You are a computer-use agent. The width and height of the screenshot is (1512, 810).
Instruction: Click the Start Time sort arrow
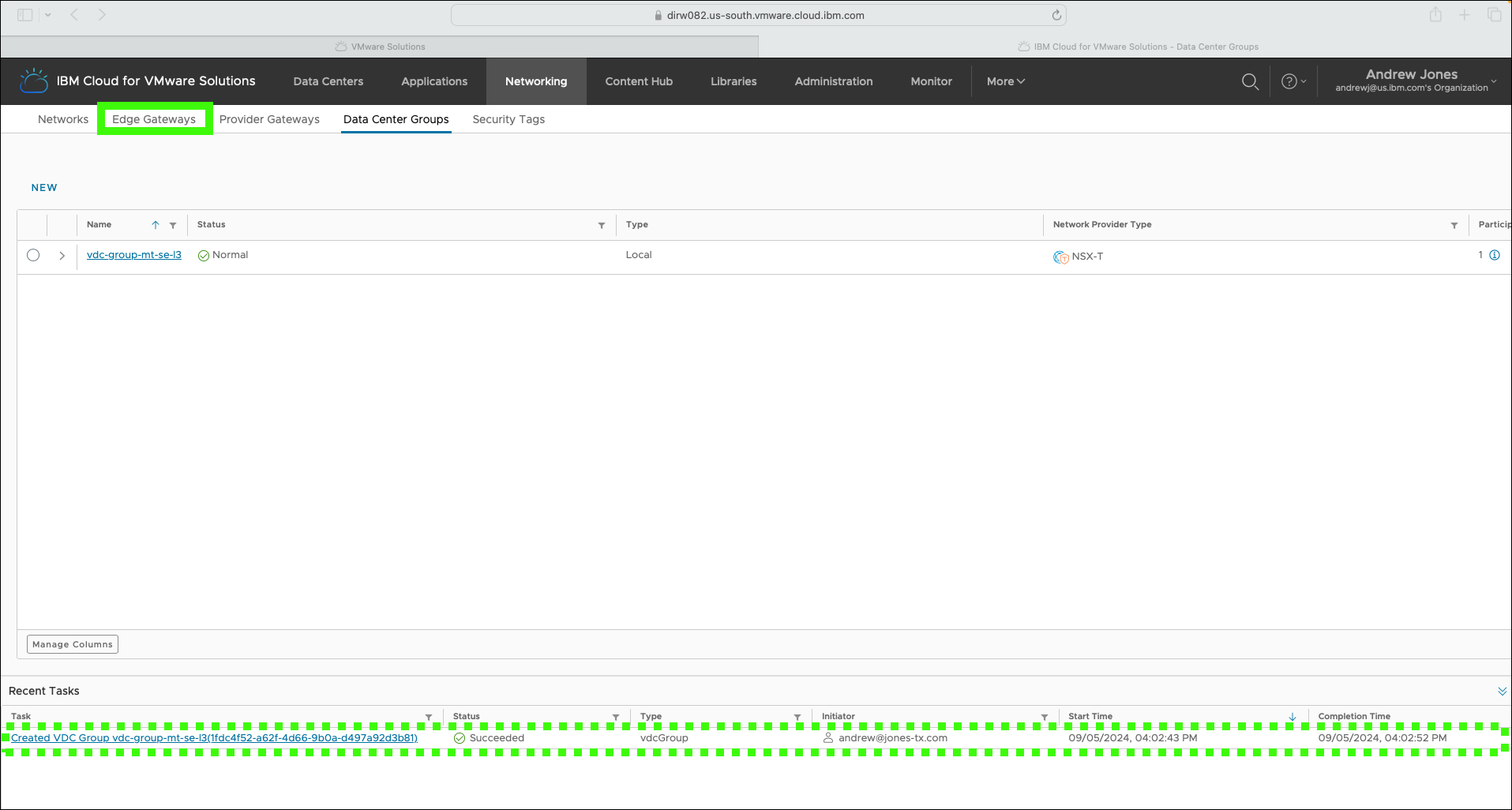click(x=1293, y=717)
